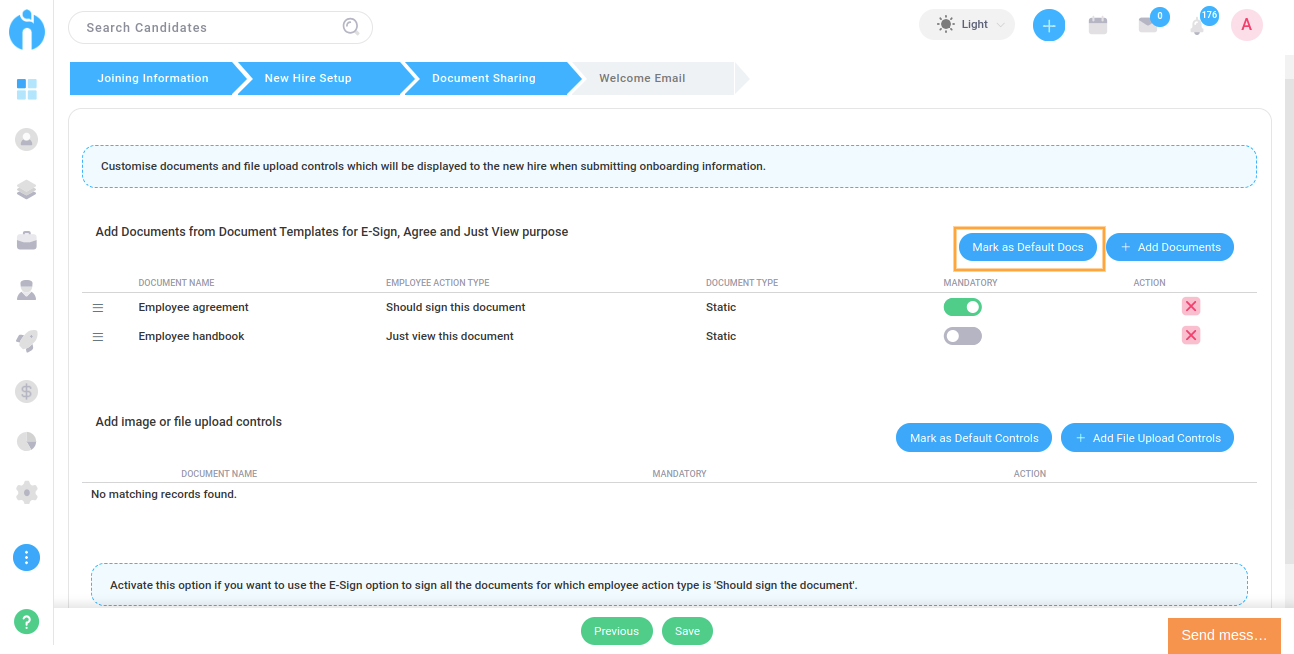
Task: Open the Send message chat widget
Action: click(x=1224, y=636)
